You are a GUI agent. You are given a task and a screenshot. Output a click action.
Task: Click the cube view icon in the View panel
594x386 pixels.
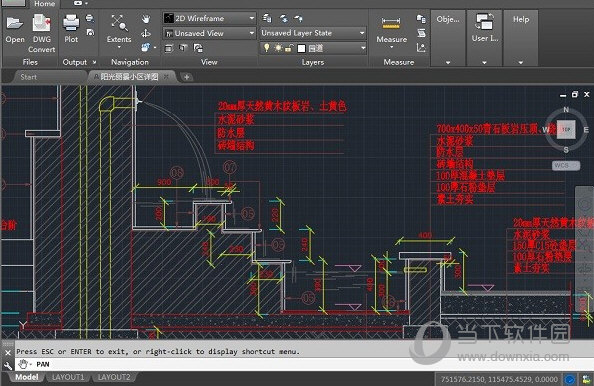[x=183, y=48]
